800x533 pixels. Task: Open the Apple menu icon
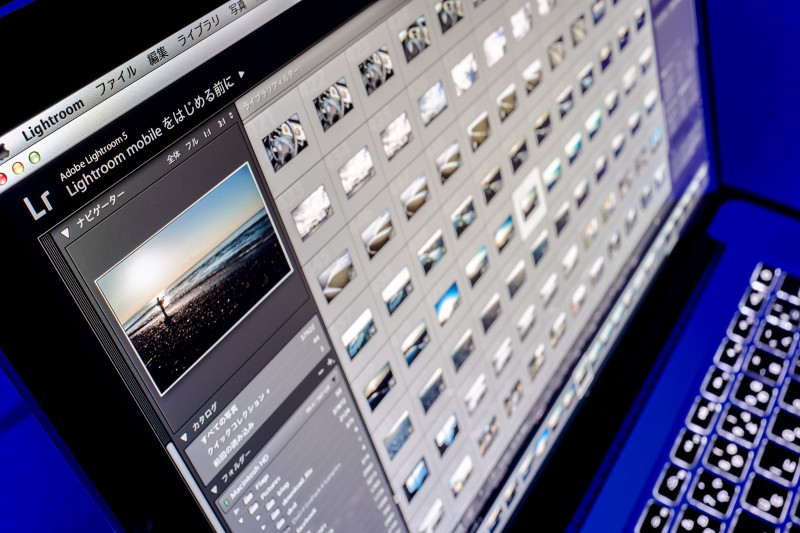(3, 151)
